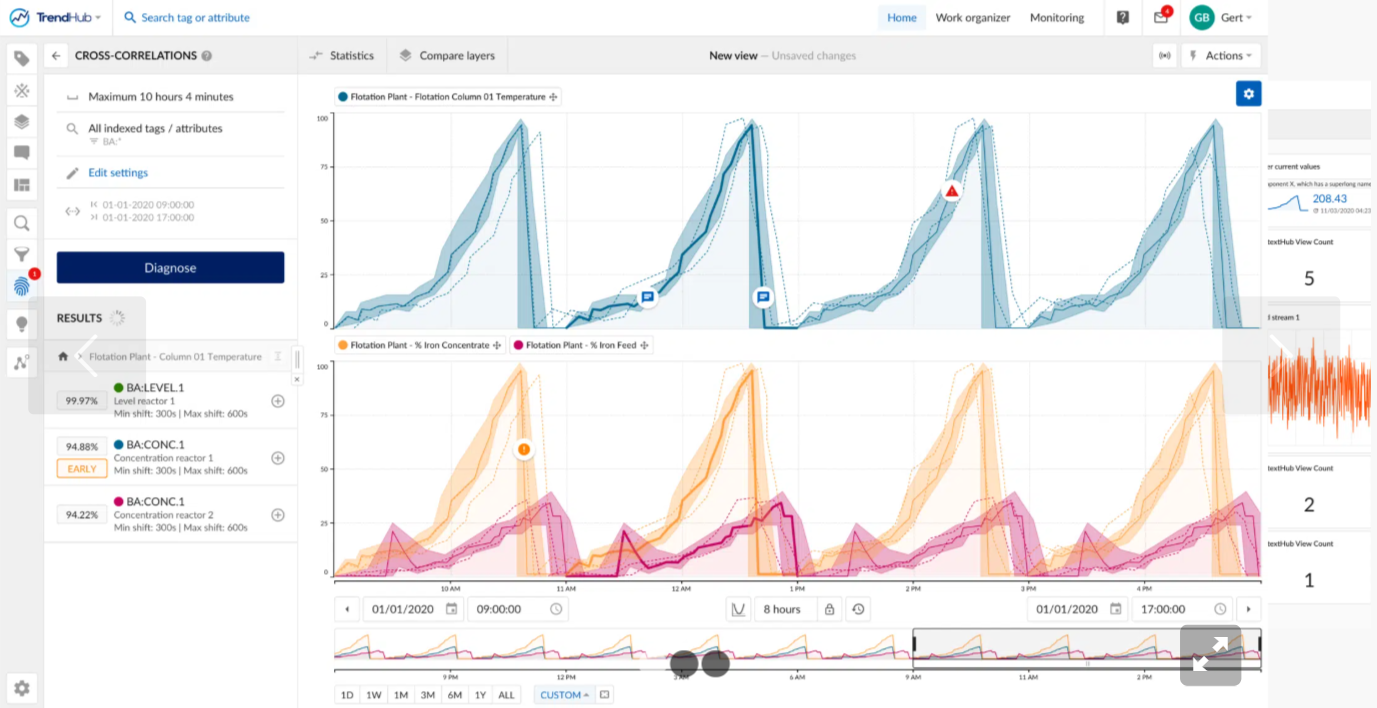Open the blue comment marker near 12 AM
Screen dimensions: 1377x708
coord(648,297)
